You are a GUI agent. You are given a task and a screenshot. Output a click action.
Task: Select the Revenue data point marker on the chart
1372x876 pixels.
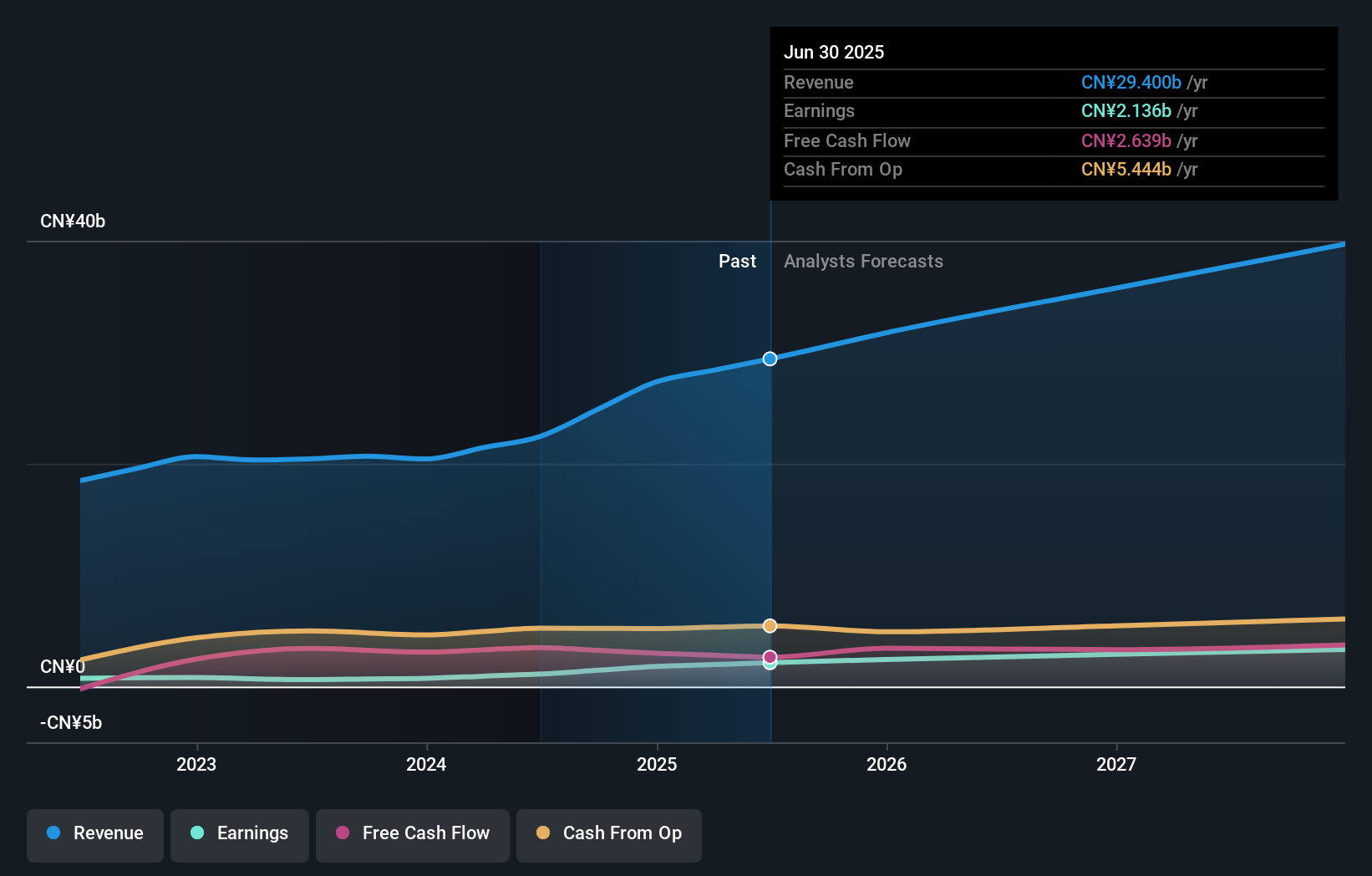coord(770,359)
